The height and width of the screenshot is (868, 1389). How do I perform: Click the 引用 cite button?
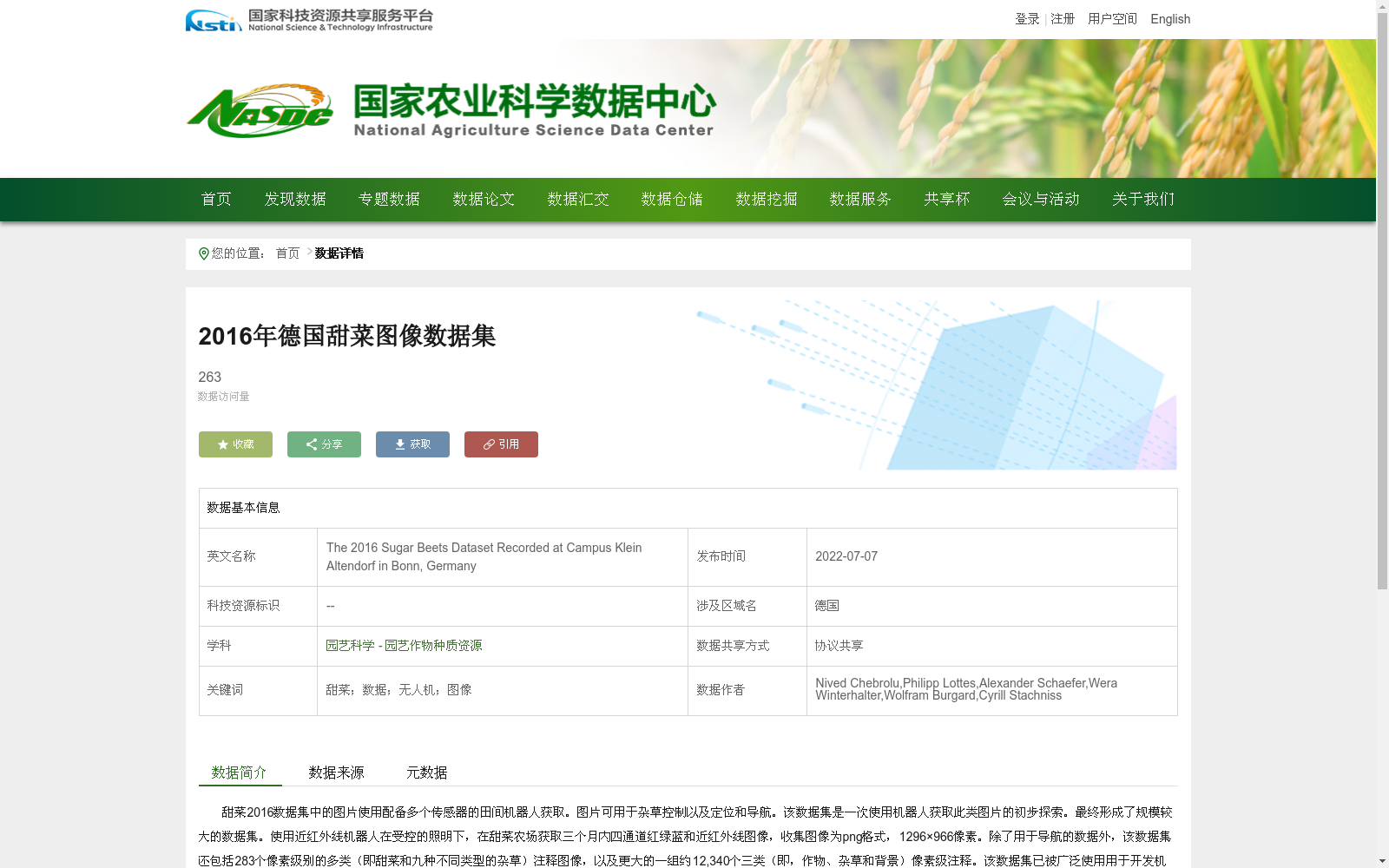click(501, 444)
